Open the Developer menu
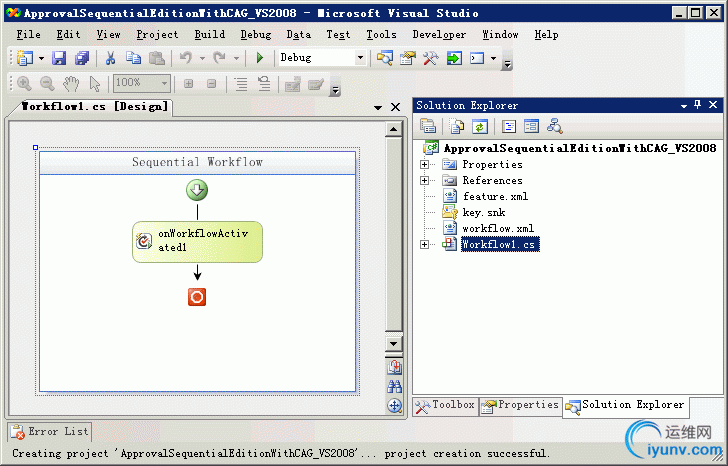 coord(439,35)
